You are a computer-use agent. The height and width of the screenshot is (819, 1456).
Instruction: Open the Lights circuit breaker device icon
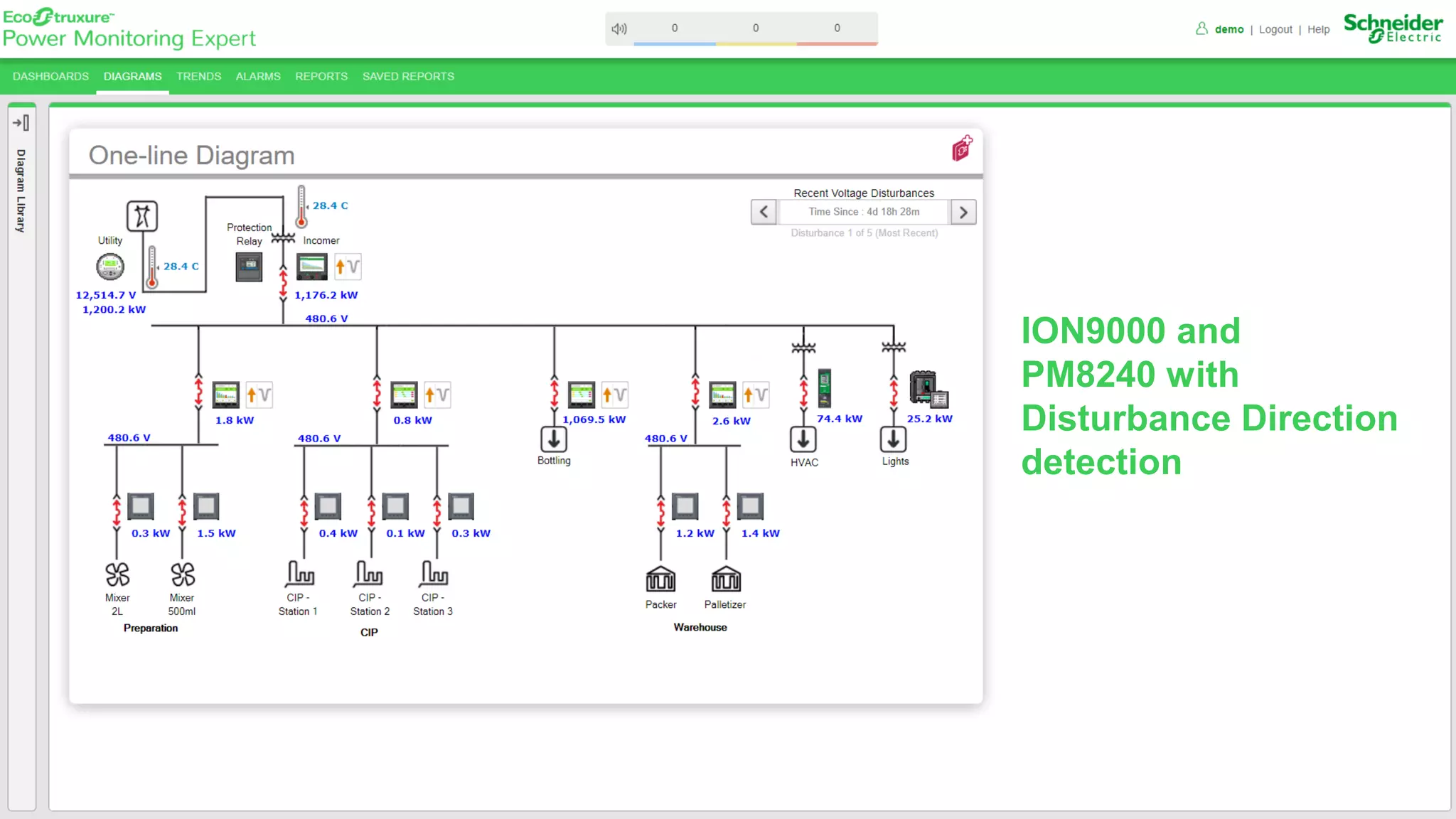928,389
